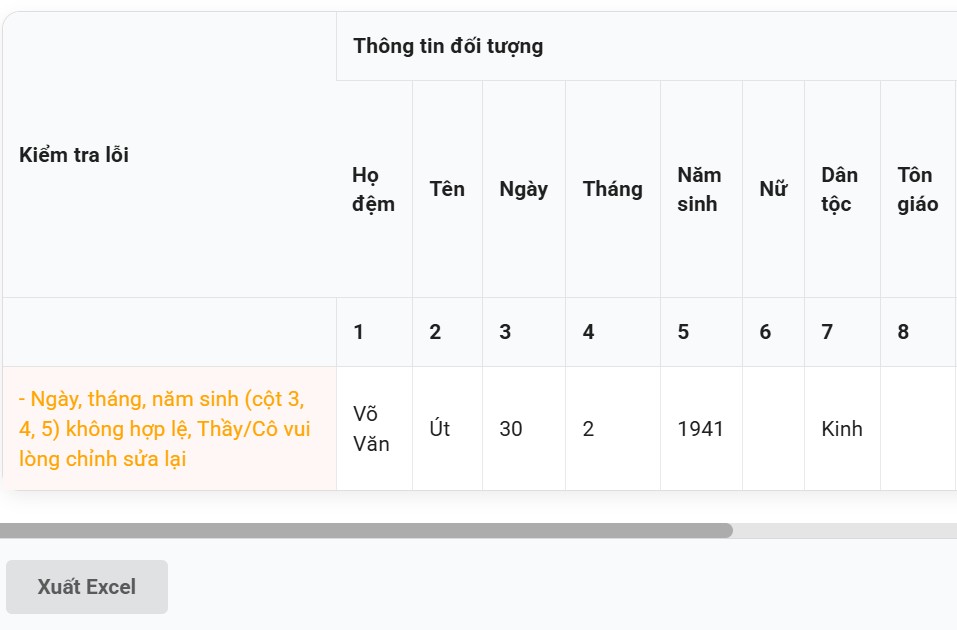Click the birth year cell 1941
Screen dimensions: 957x630
[x=700, y=429]
